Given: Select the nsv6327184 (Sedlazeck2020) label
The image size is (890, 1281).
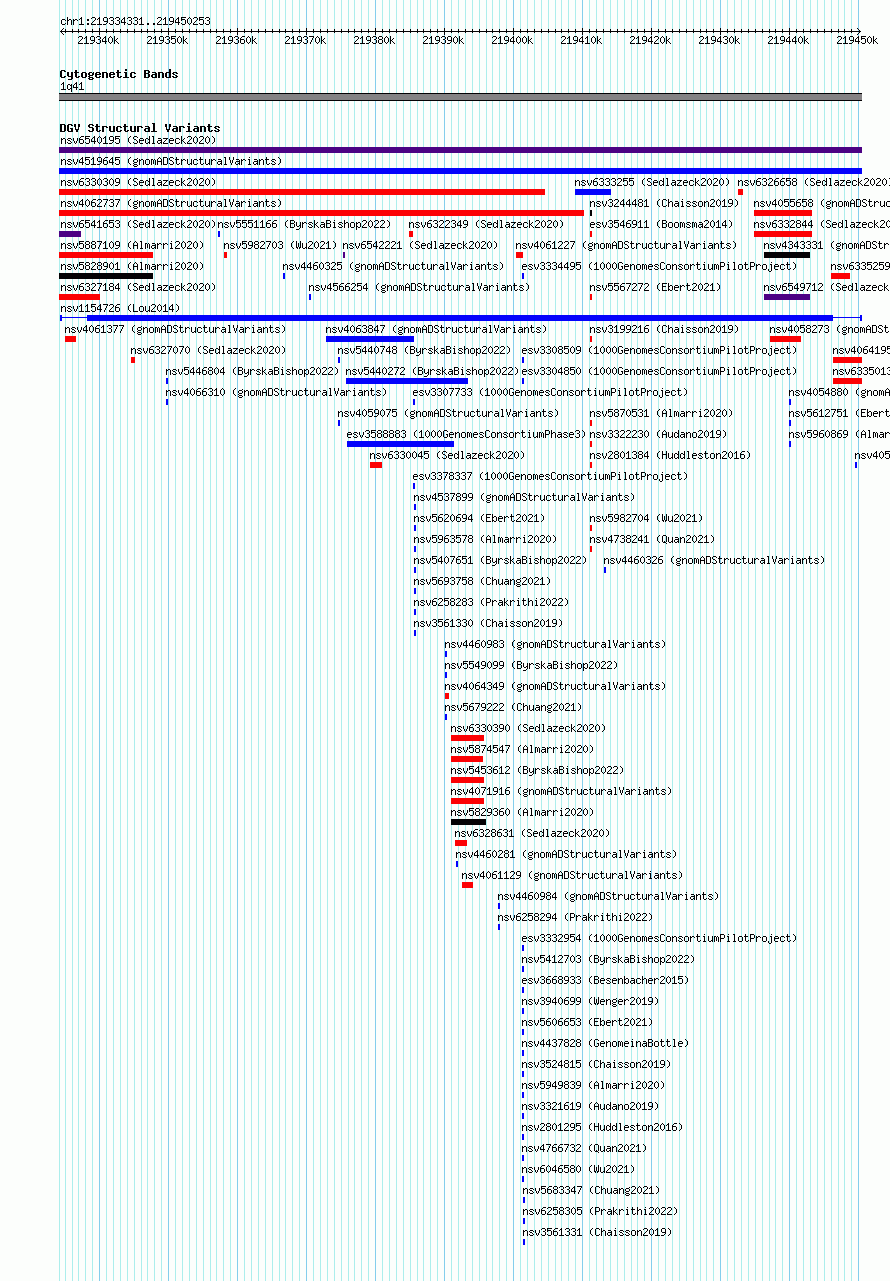Looking at the screenshot, I should pos(138,287).
